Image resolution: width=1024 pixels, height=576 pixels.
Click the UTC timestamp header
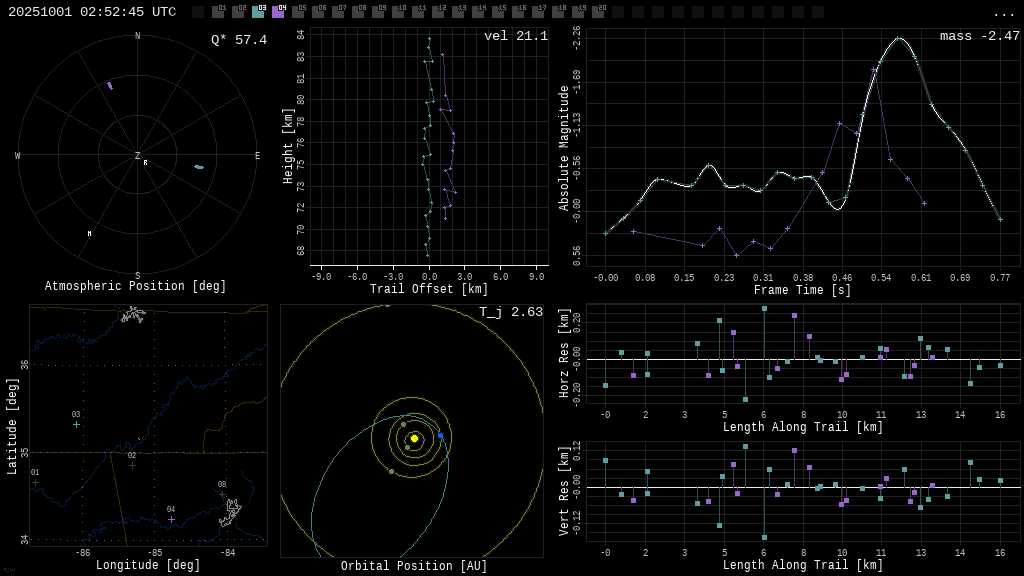(x=92, y=12)
